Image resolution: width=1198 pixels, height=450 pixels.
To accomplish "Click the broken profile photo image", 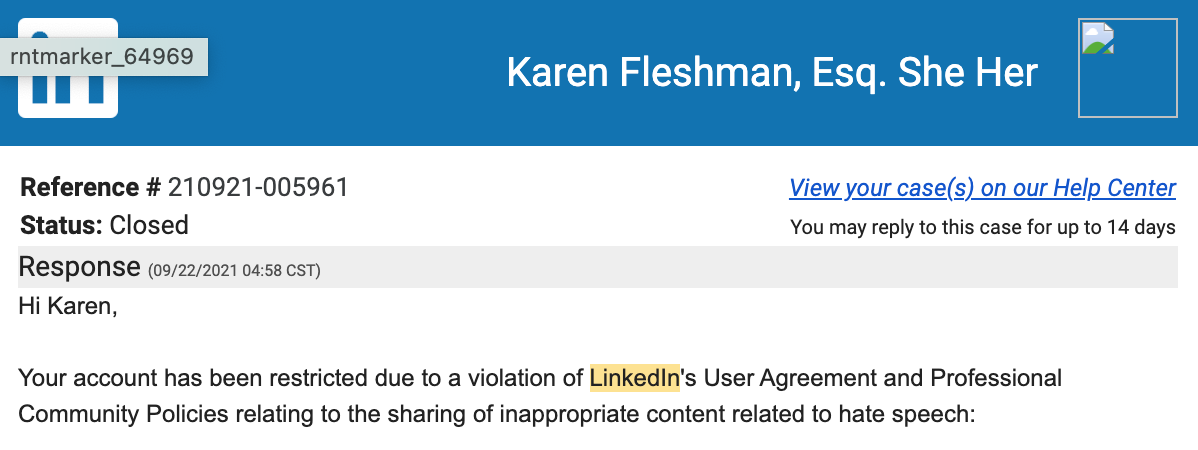I will (1127, 68).
